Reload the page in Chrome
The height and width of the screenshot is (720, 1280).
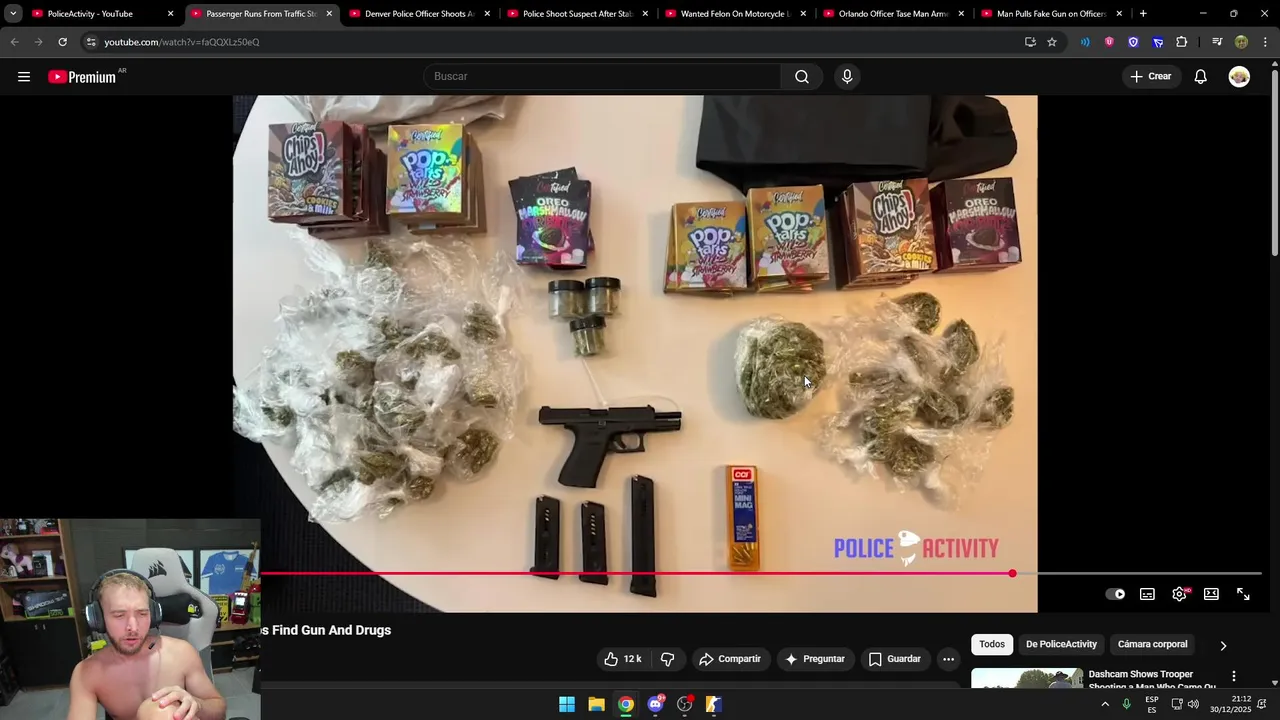(x=62, y=42)
